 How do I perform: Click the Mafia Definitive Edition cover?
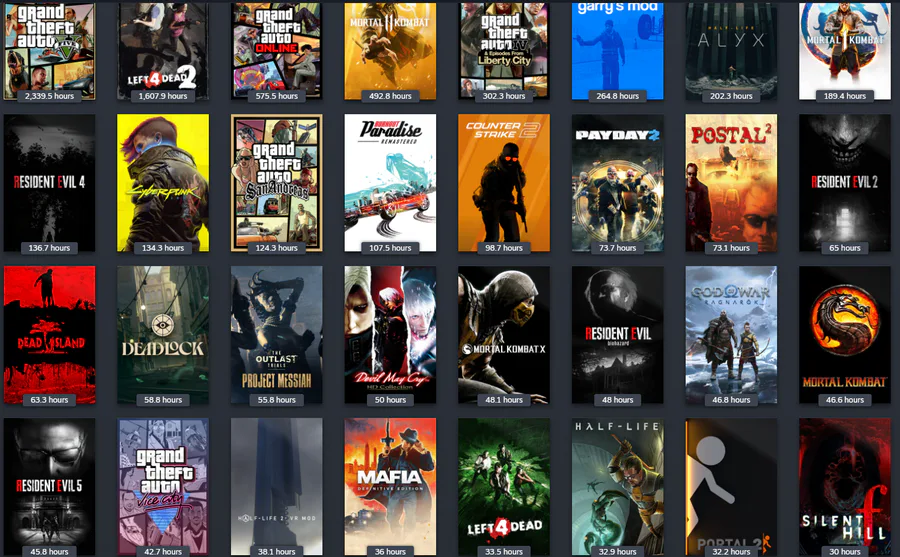point(390,487)
